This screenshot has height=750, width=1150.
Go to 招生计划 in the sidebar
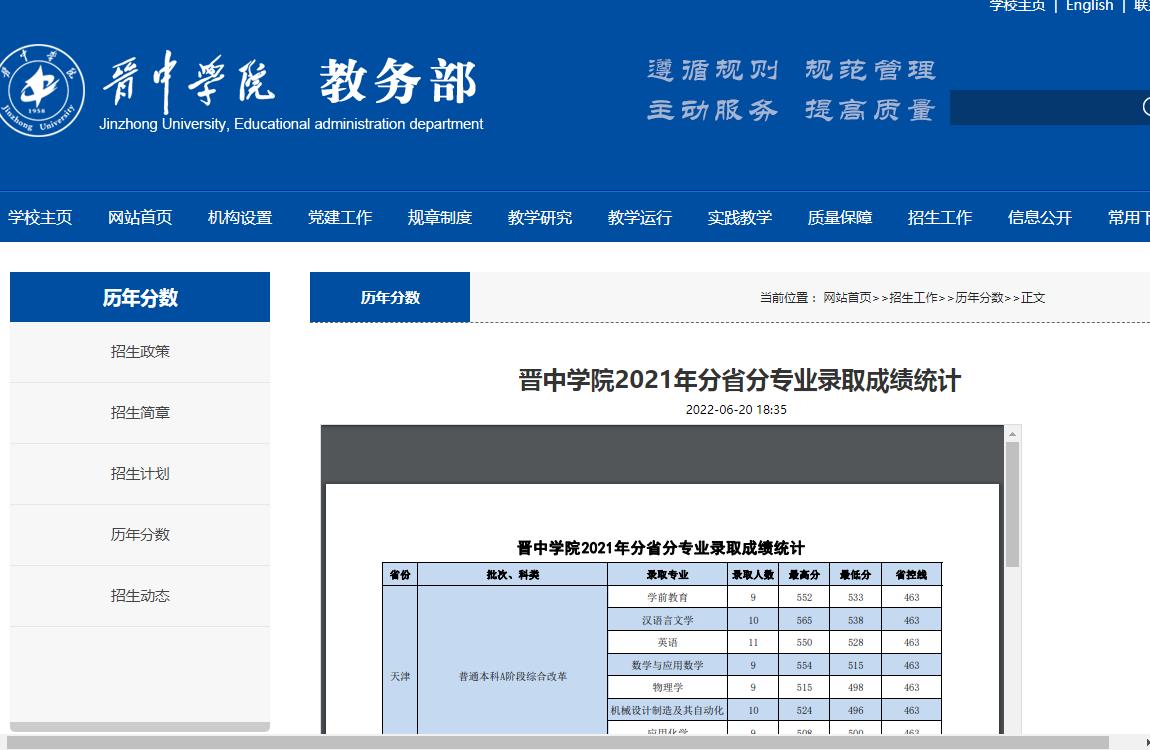point(140,474)
